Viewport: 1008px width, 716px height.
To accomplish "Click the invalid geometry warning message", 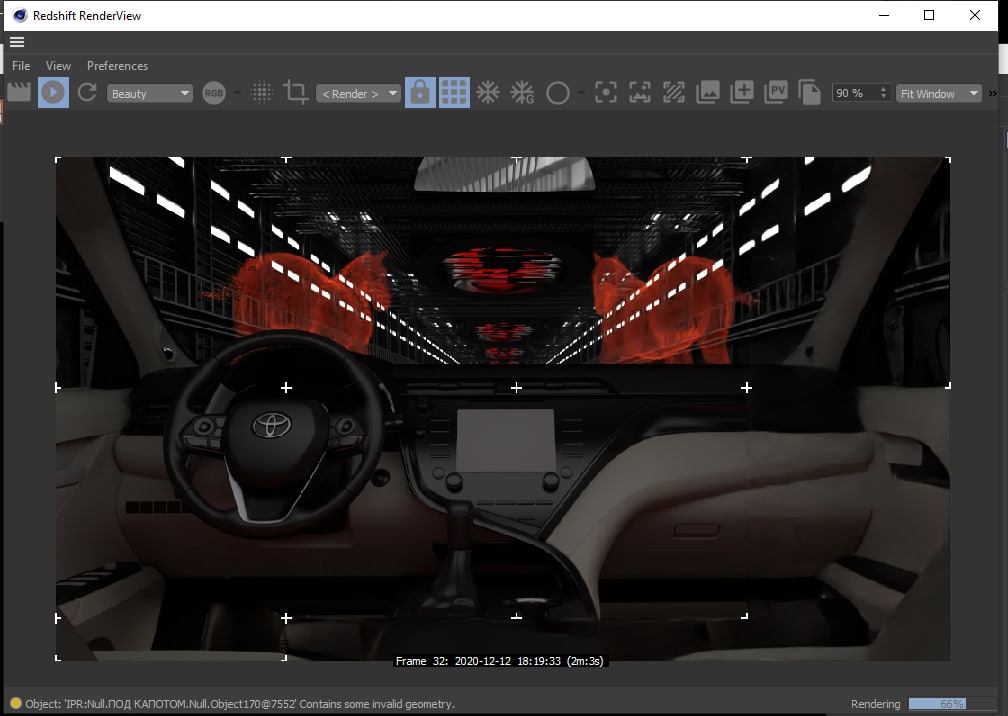I will (x=240, y=704).
